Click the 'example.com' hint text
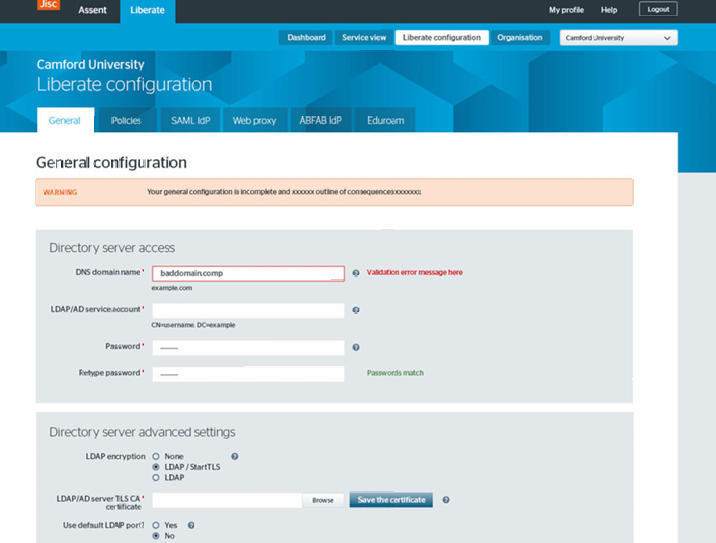The height and width of the screenshot is (543, 716). tap(172, 288)
